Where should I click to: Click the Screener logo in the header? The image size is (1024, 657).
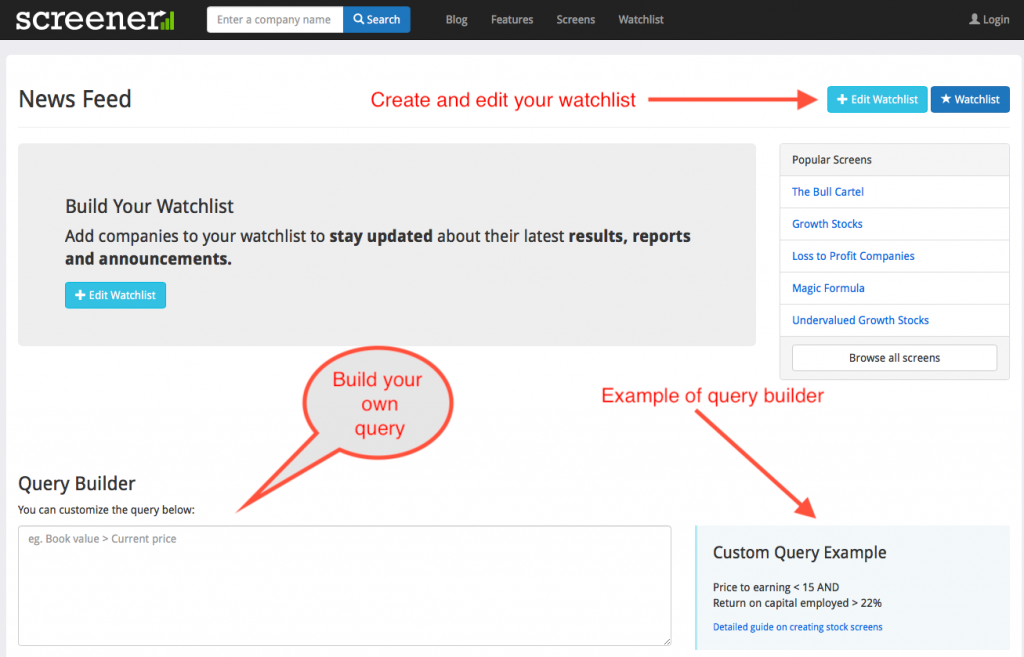[x=95, y=19]
